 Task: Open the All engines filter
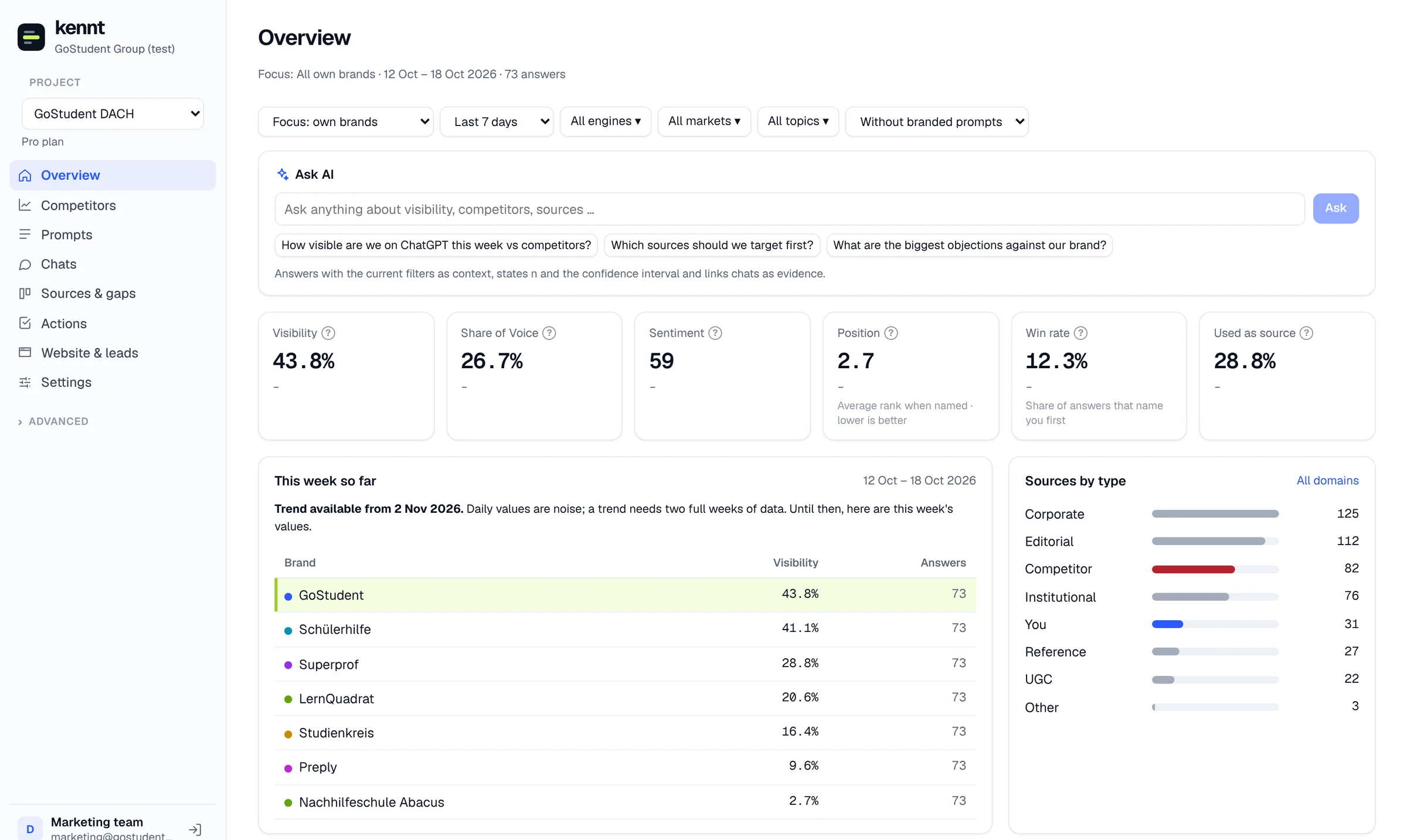point(606,121)
